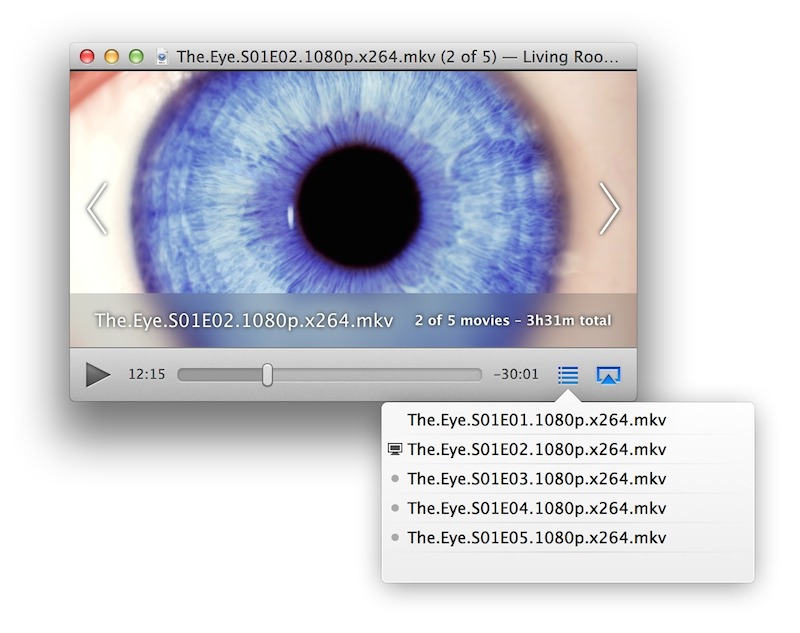Click the display icon beside S01E02
This screenshot has height=633, width=800.
394,449
